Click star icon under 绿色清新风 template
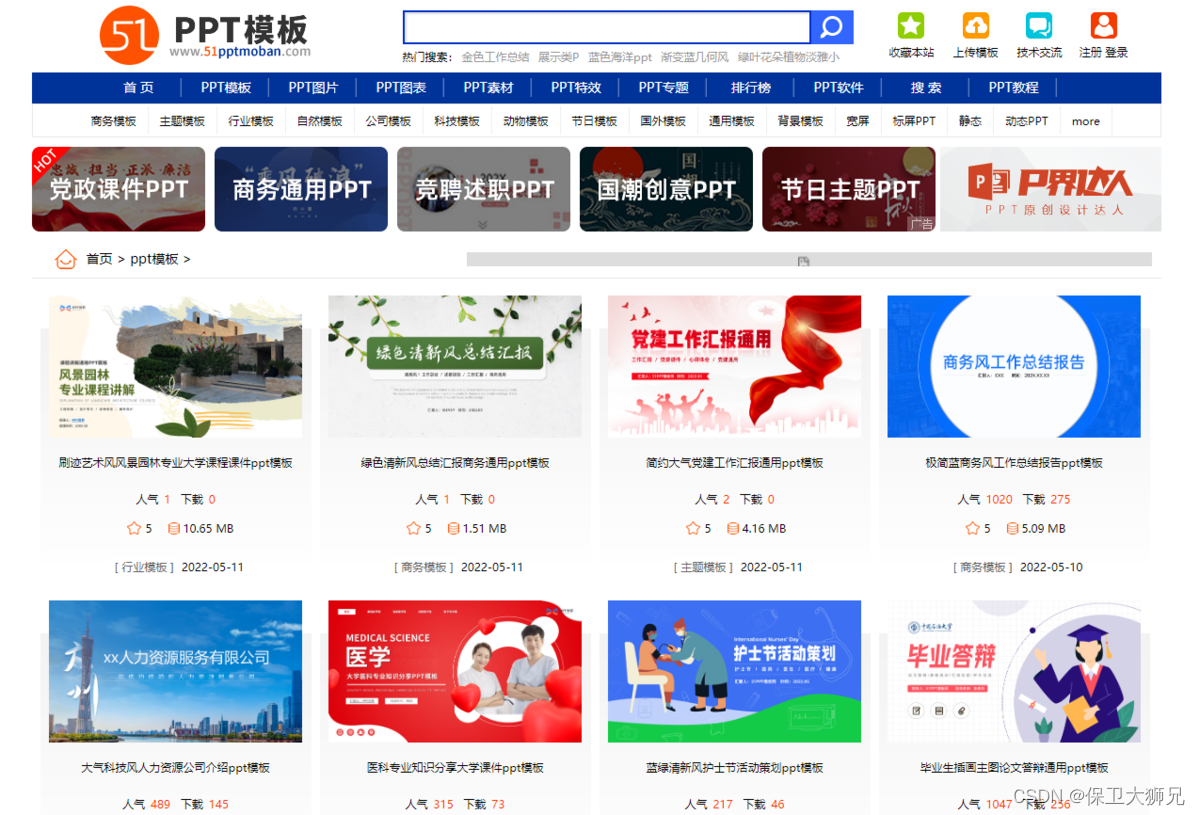 pyautogui.click(x=413, y=528)
